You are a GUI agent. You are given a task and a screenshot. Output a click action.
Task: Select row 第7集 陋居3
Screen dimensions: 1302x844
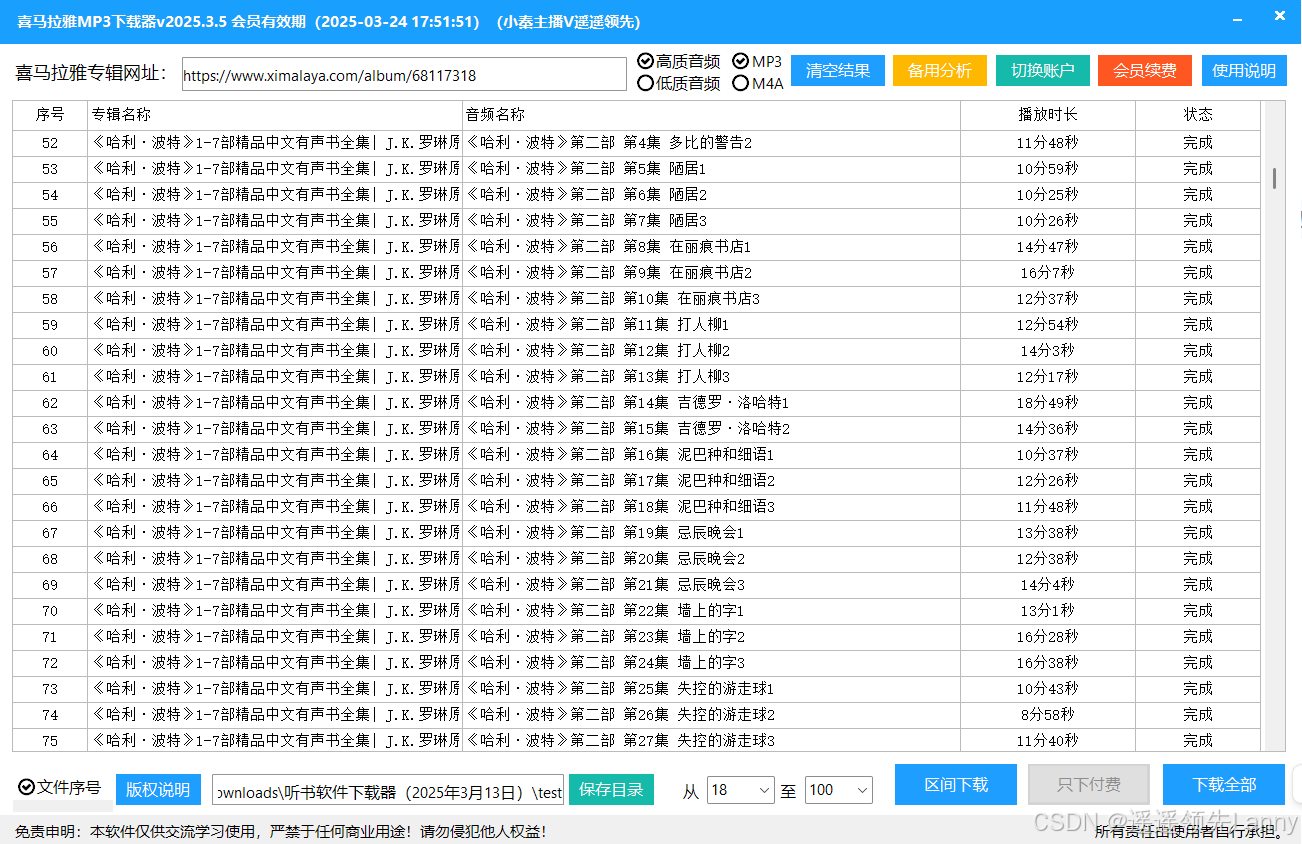637,221
